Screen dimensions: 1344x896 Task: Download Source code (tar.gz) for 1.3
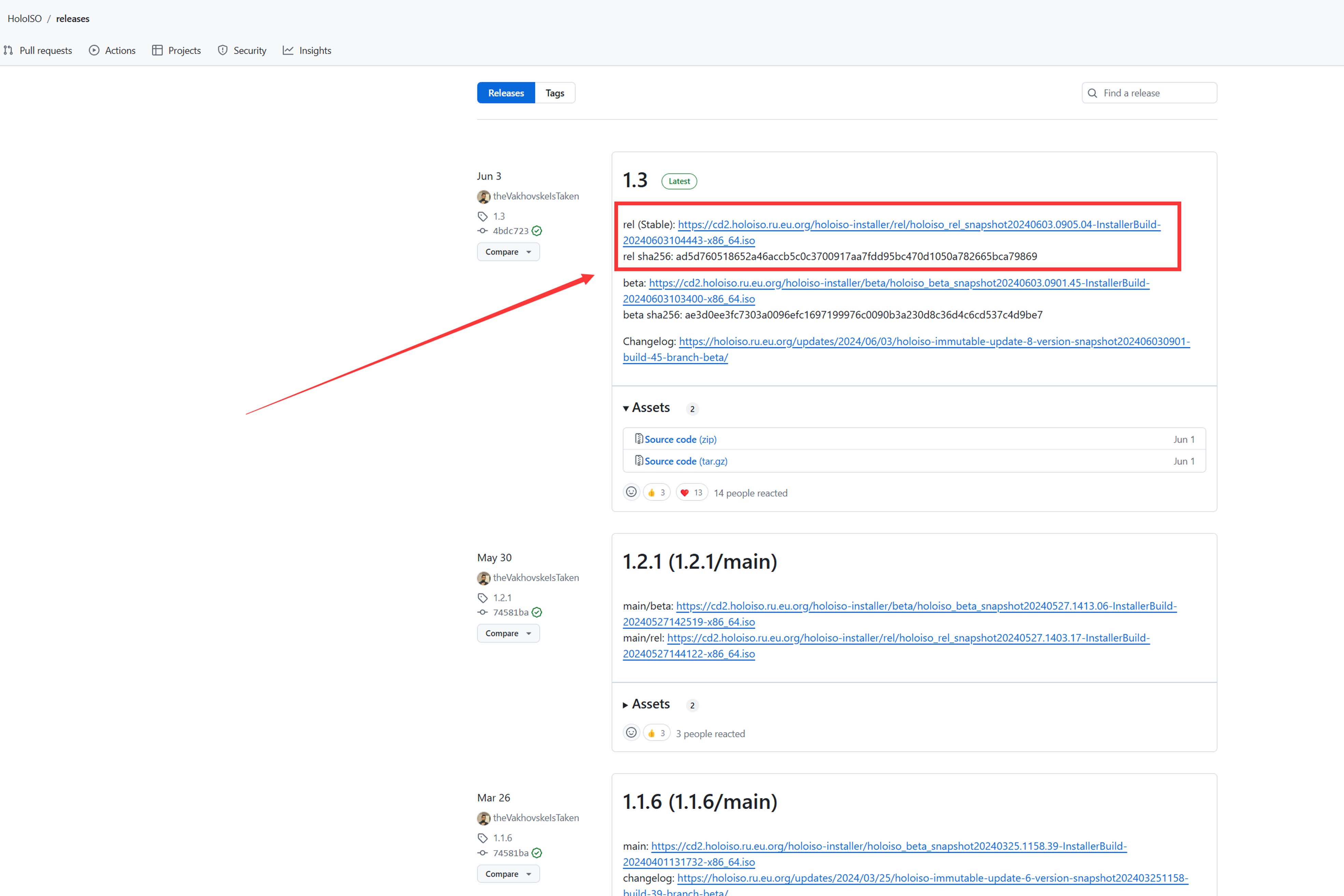(686, 461)
